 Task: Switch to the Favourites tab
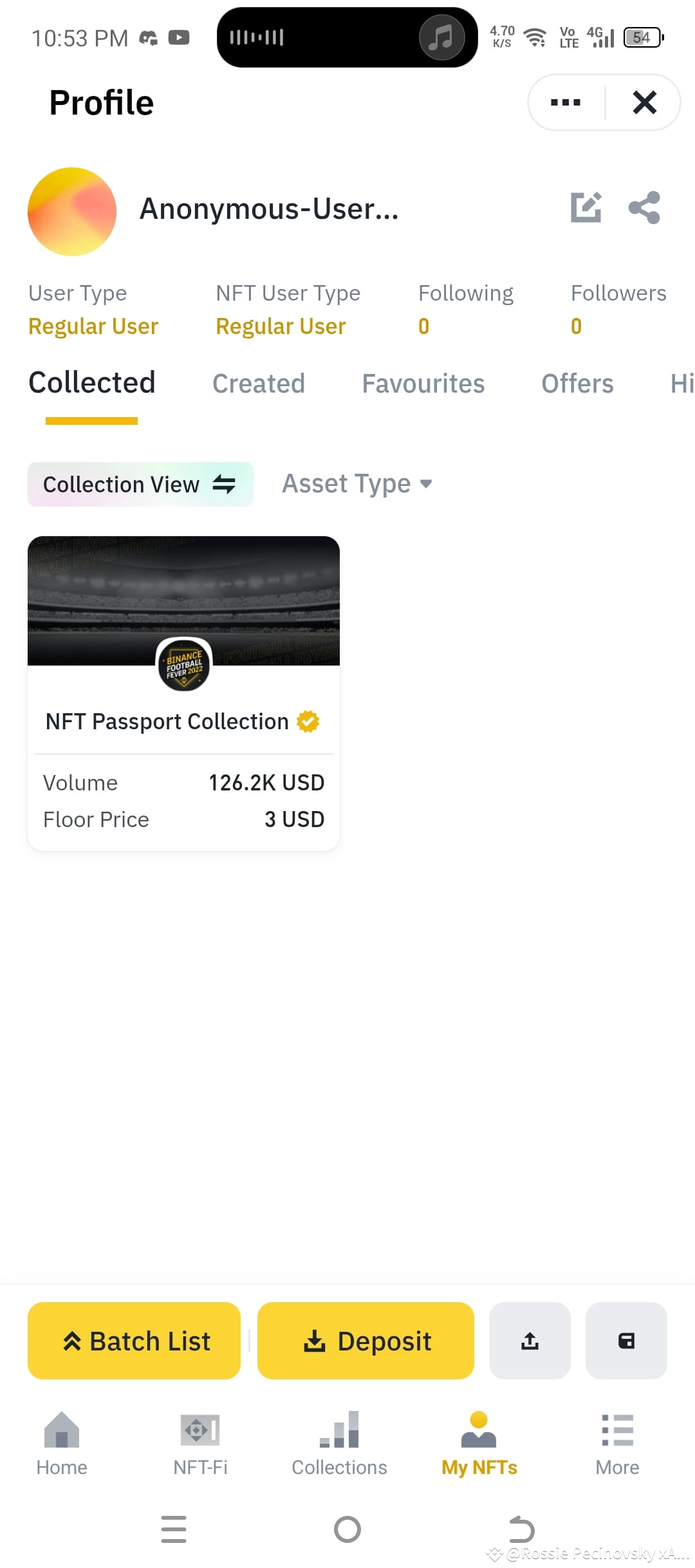pyautogui.click(x=423, y=384)
